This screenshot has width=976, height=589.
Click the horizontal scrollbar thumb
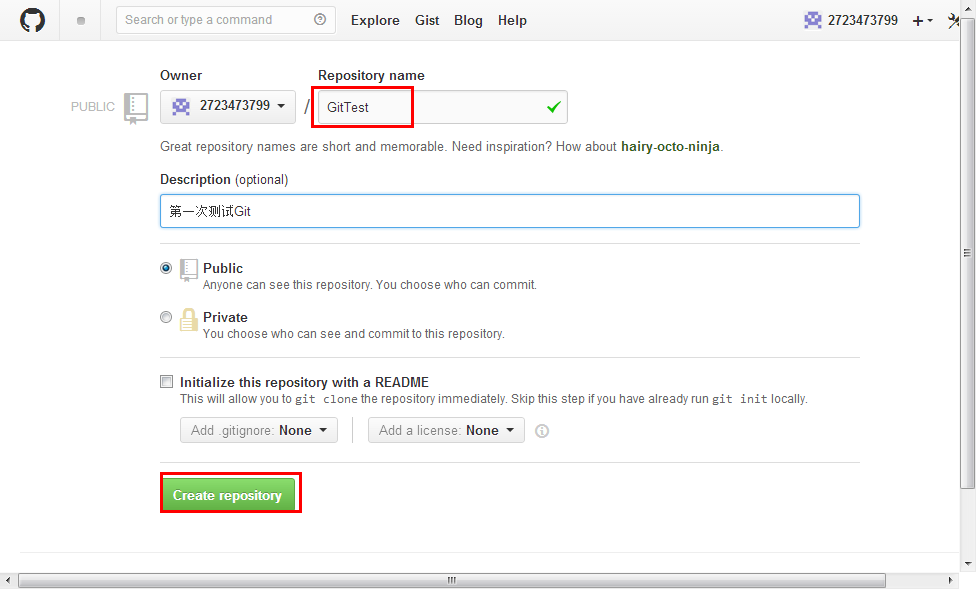(451, 580)
